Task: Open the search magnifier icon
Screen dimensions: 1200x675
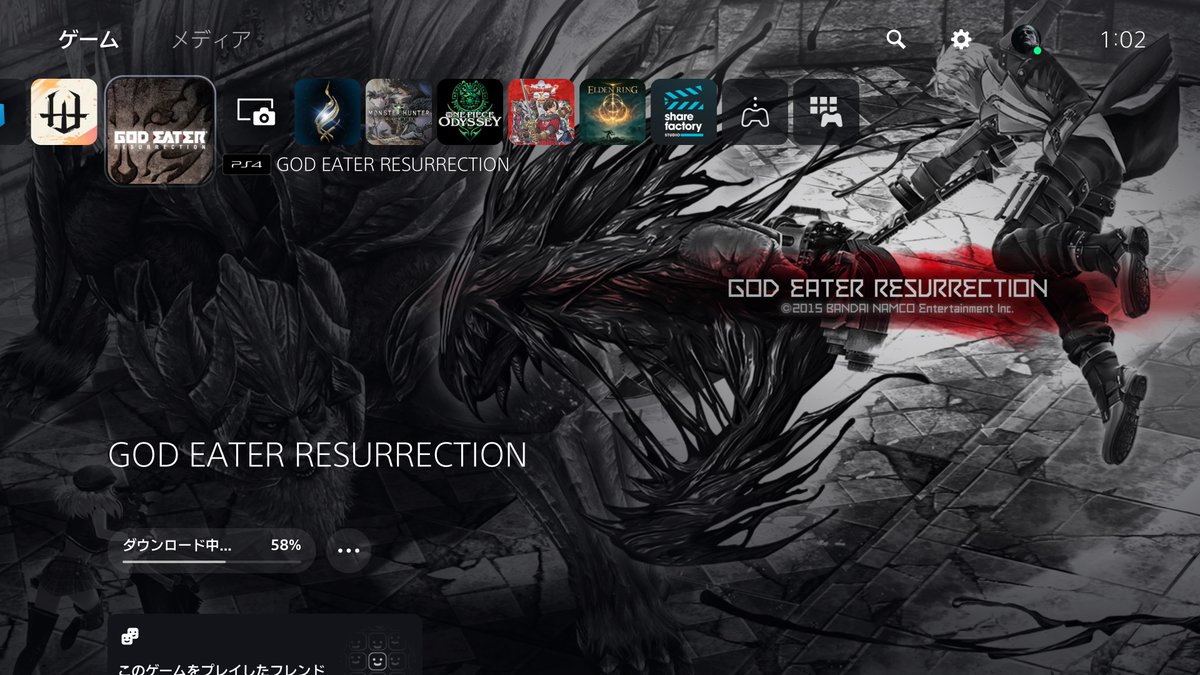Action: 896,40
